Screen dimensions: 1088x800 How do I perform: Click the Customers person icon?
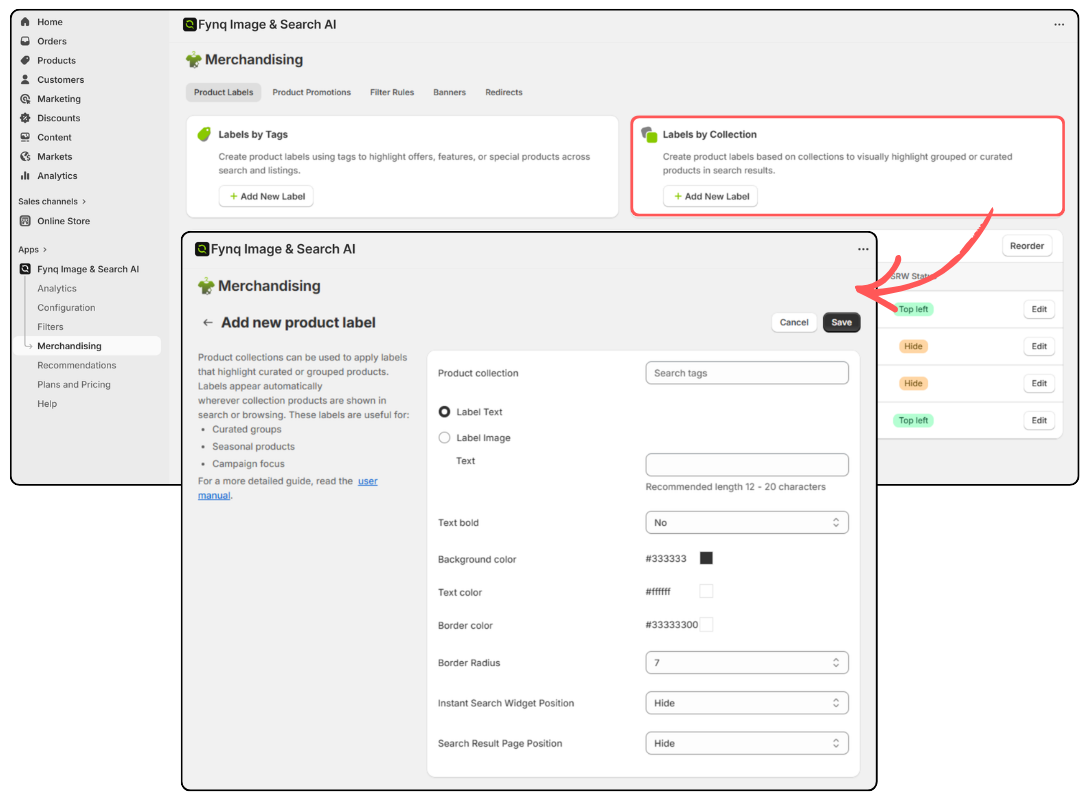click(x=25, y=80)
